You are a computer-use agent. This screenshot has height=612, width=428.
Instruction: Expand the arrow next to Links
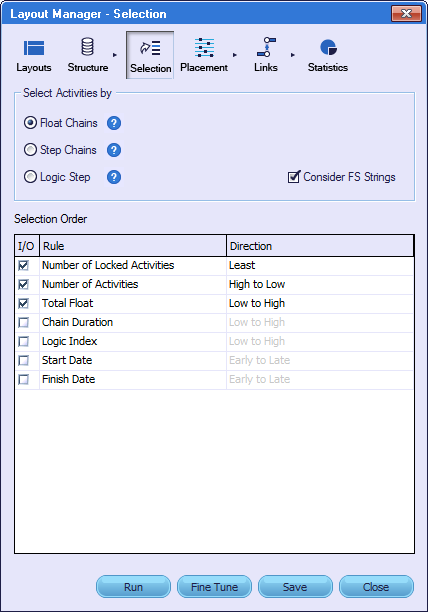tap(293, 55)
